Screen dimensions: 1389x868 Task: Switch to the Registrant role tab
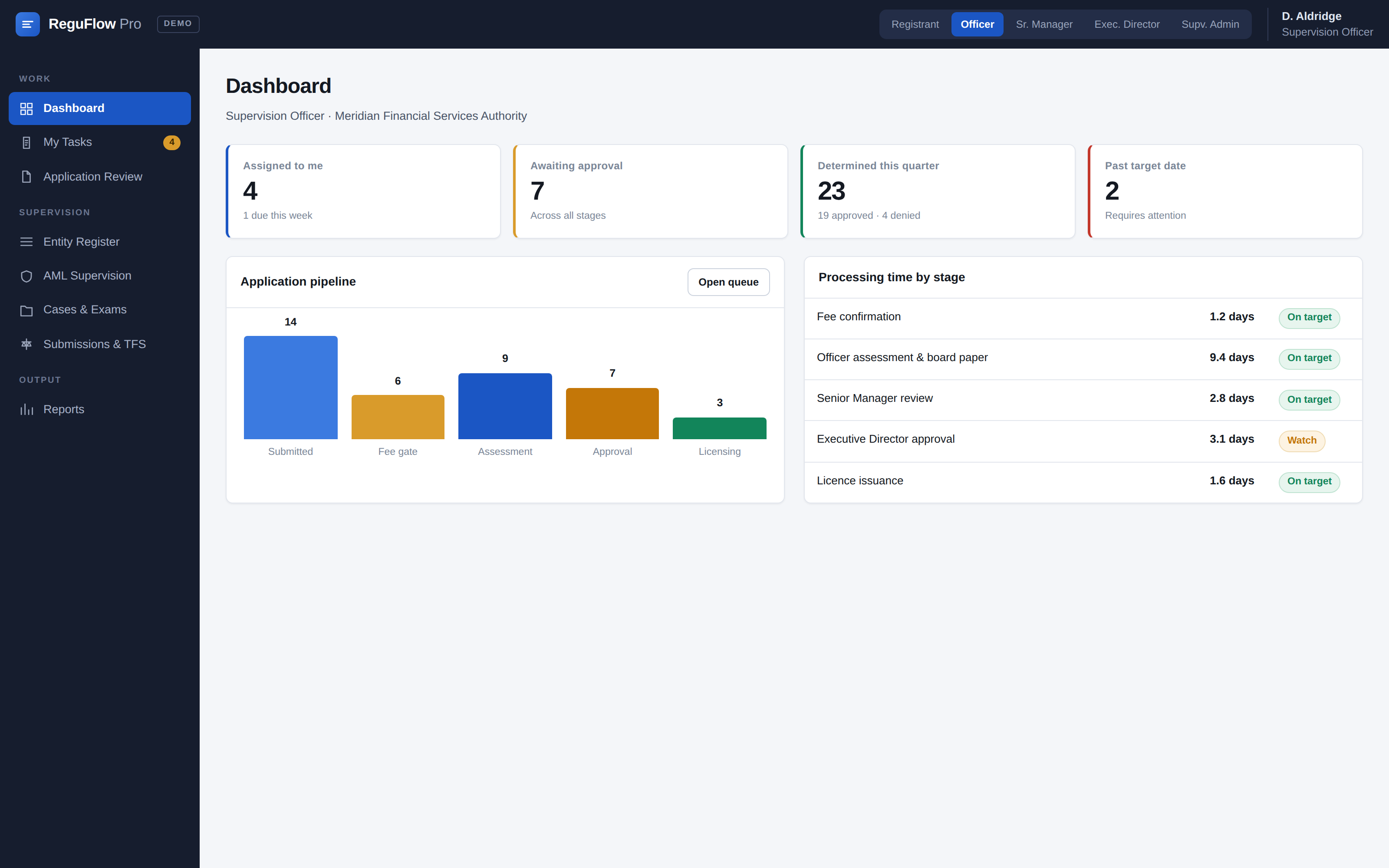[x=915, y=24]
